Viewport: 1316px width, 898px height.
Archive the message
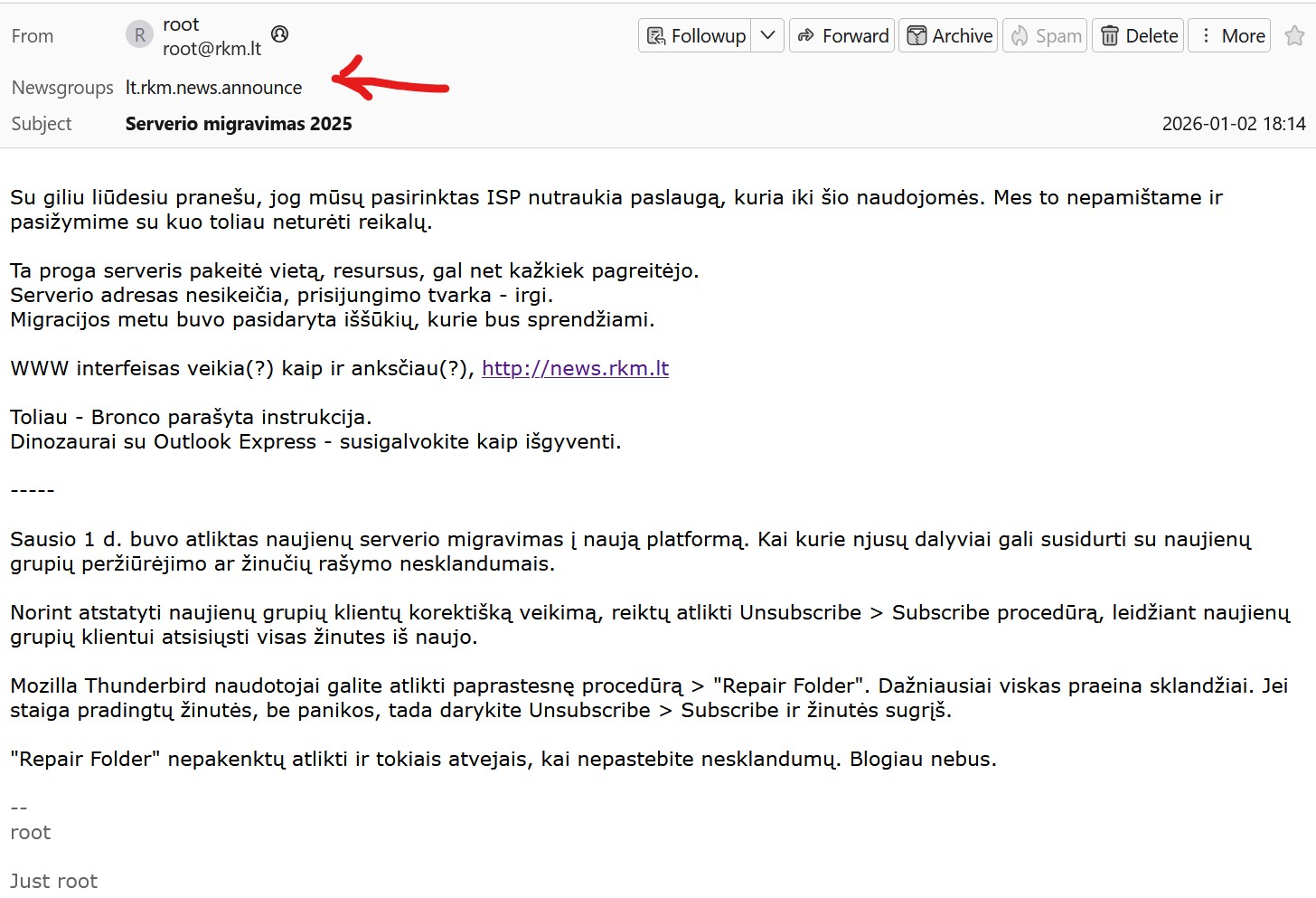[x=948, y=36]
